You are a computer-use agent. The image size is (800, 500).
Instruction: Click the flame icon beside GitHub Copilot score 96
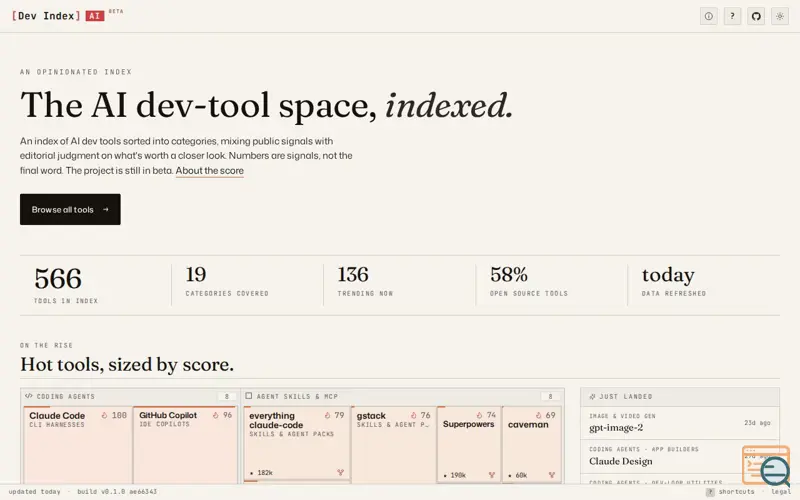click(216, 415)
